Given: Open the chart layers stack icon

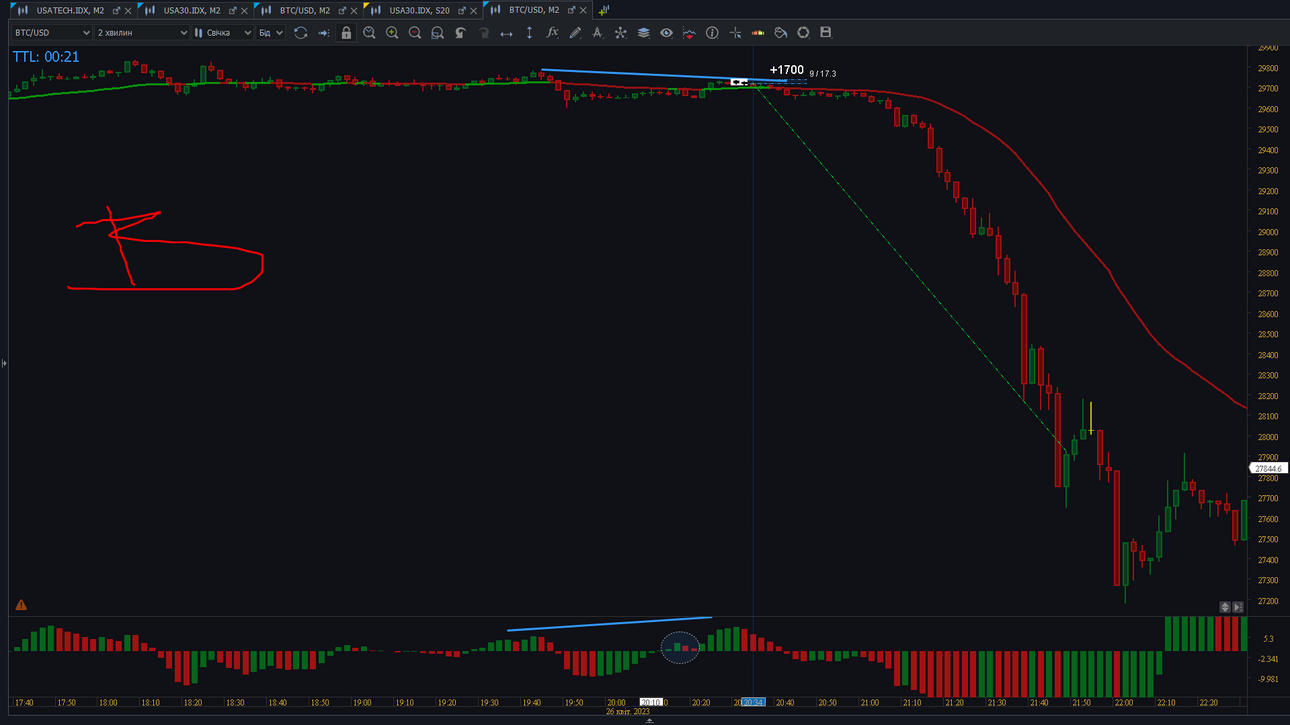Looking at the screenshot, I should (643, 33).
